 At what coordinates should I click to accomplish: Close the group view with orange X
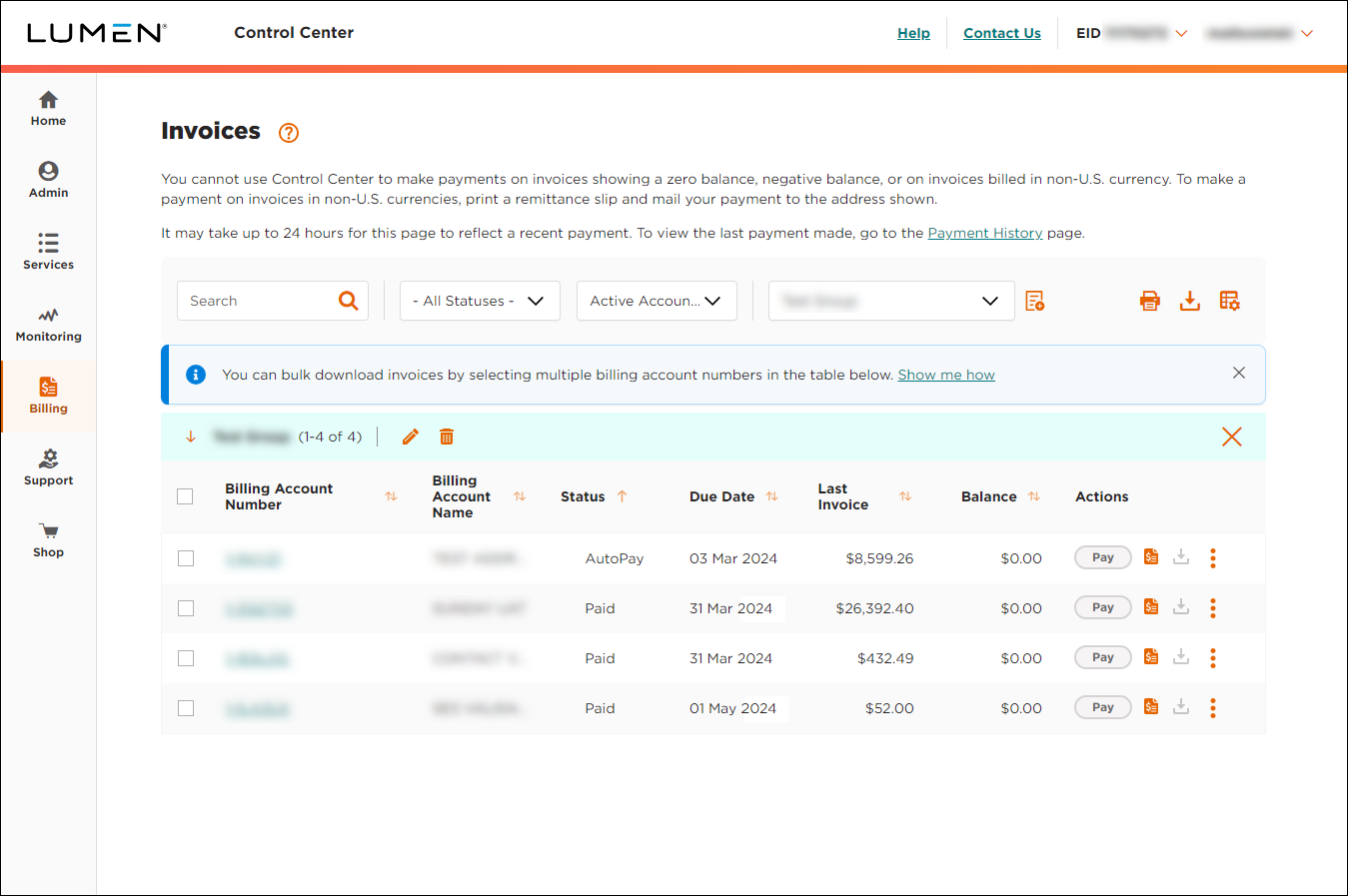click(1232, 437)
